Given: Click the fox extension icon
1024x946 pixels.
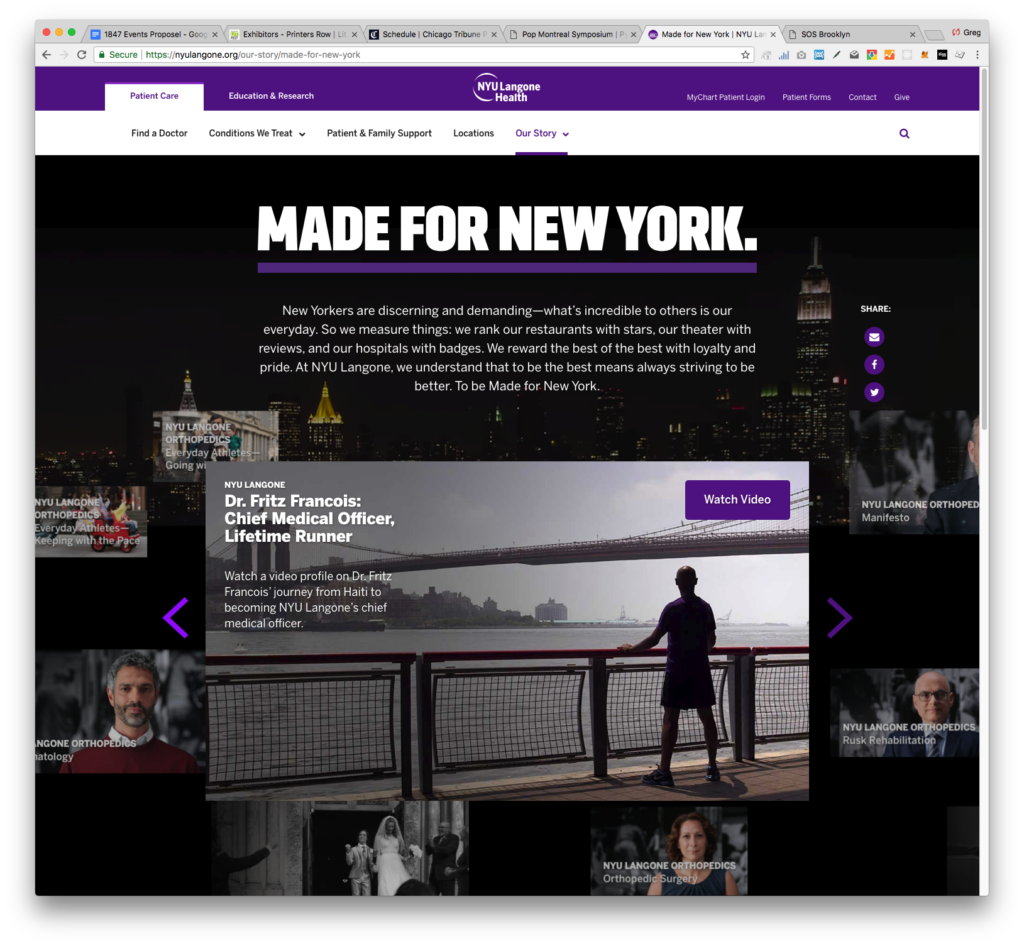Looking at the screenshot, I should click(x=925, y=55).
